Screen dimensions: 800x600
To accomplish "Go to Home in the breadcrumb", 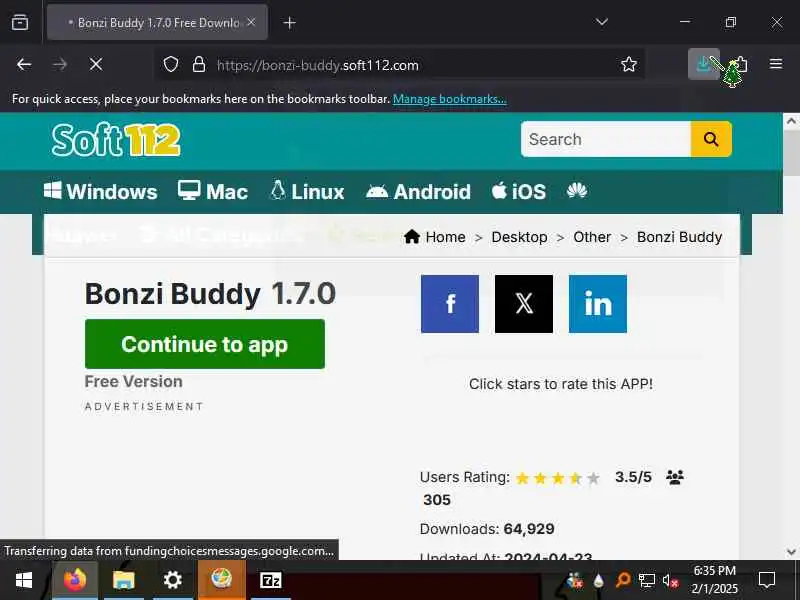I will pos(435,237).
